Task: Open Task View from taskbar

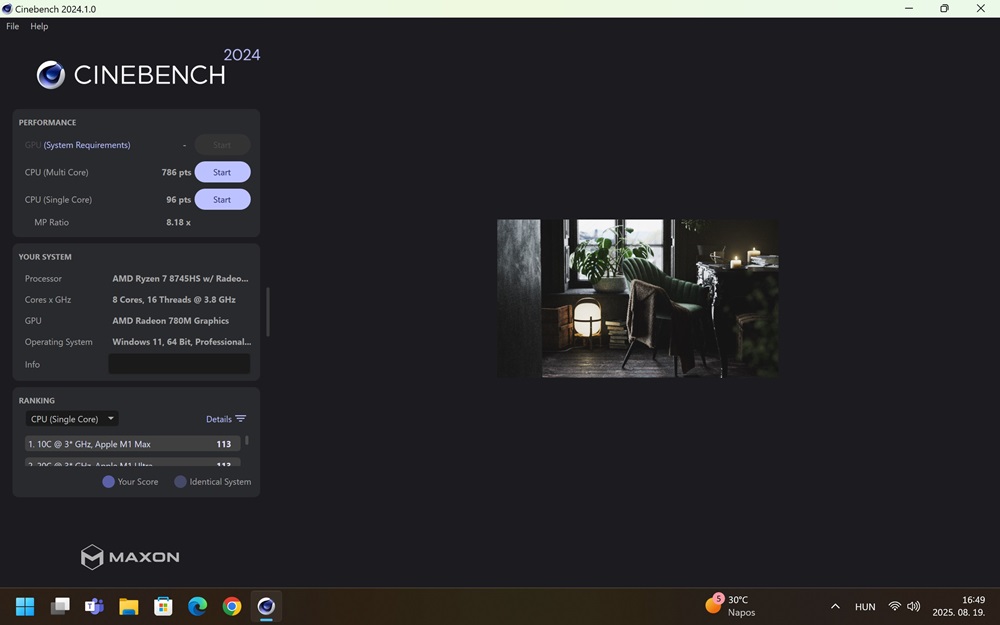Action: [x=60, y=606]
